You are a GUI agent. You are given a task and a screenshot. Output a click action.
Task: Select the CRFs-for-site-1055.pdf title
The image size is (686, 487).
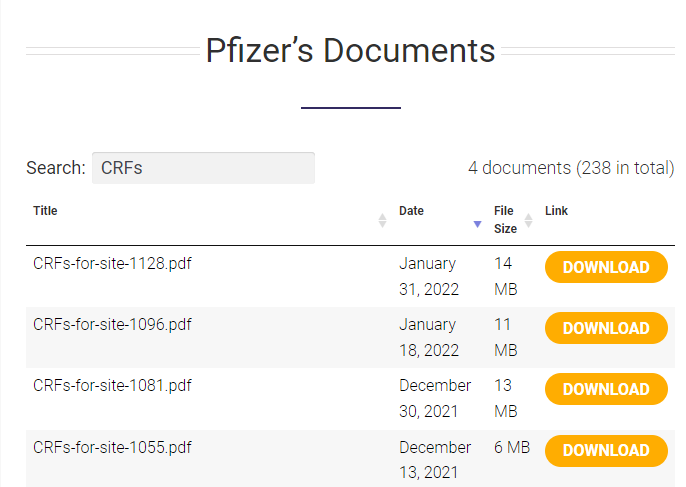[112, 448]
